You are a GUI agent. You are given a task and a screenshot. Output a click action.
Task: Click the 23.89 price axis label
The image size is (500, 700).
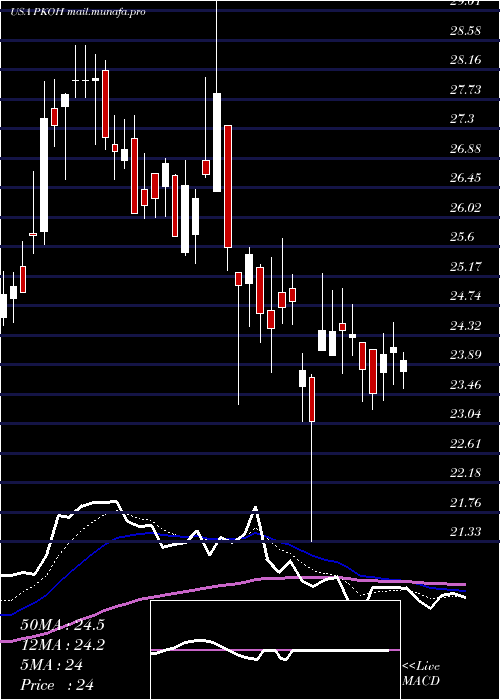[465, 355]
